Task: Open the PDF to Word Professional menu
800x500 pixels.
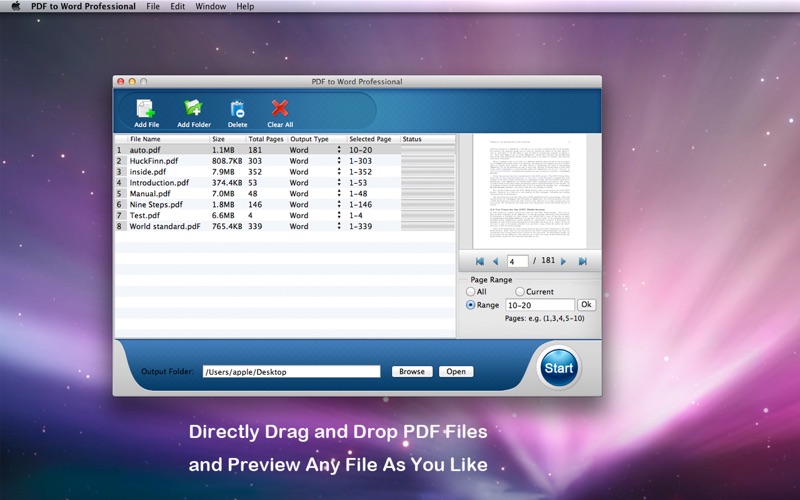Action: point(83,6)
